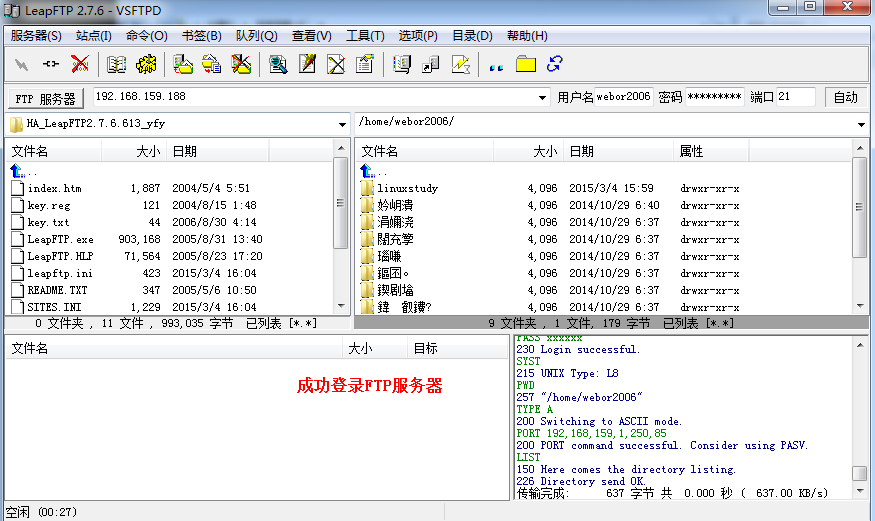Click the disconnect red X icon
875x521 pixels.
click(80, 64)
